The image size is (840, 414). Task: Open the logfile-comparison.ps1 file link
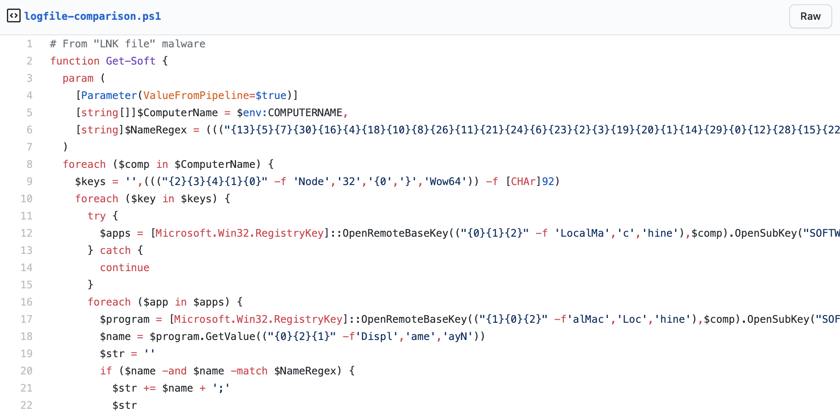click(92, 16)
